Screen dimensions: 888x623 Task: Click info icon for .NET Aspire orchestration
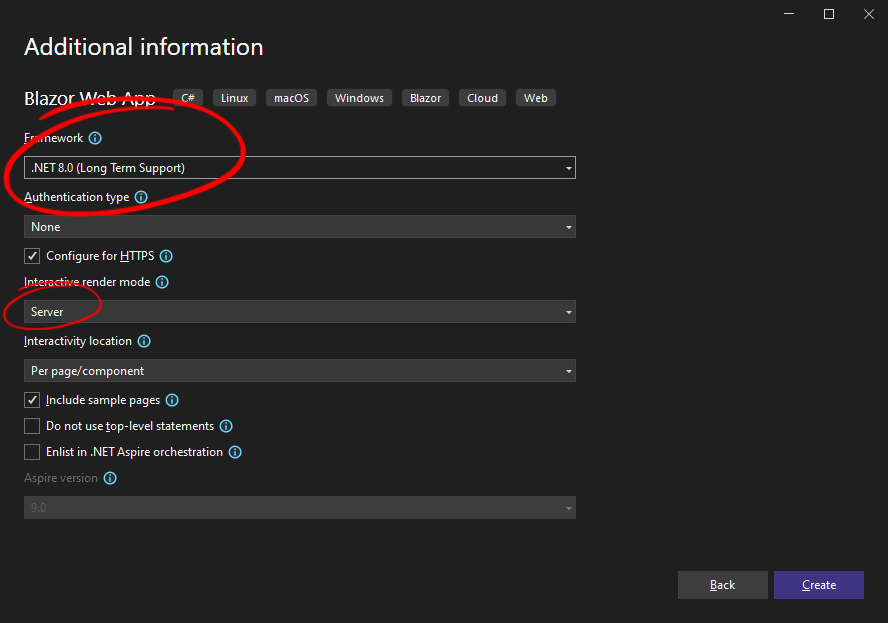point(235,452)
